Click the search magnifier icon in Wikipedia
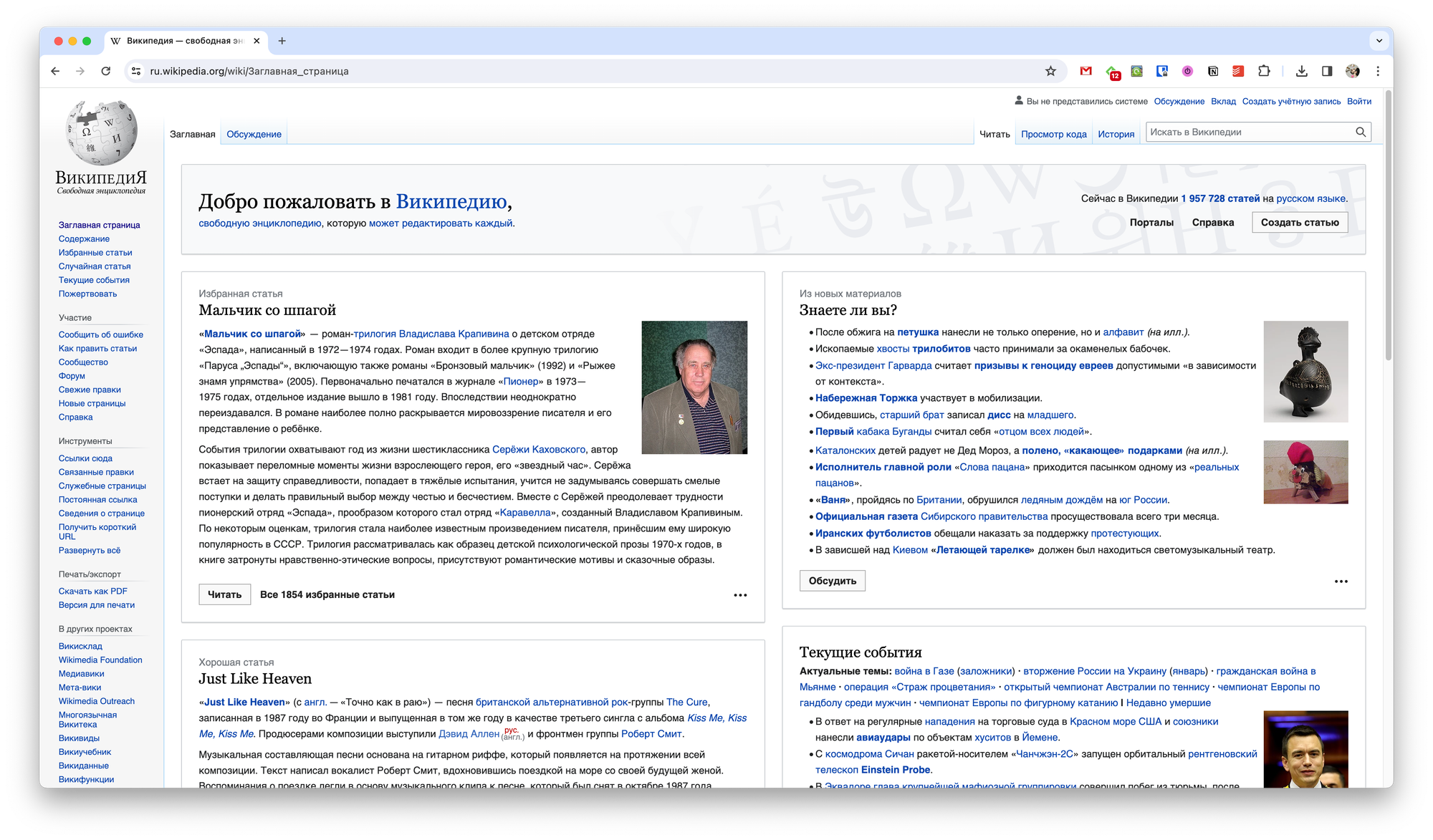 click(x=1361, y=132)
